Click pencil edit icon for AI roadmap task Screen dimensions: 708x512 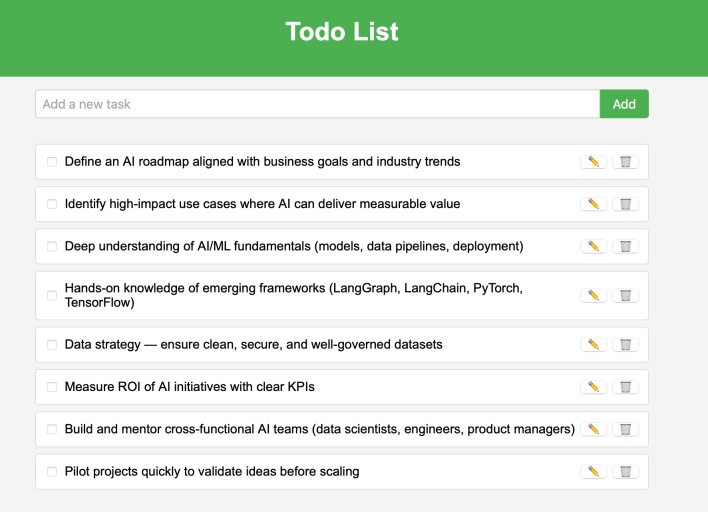coord(593,162)
